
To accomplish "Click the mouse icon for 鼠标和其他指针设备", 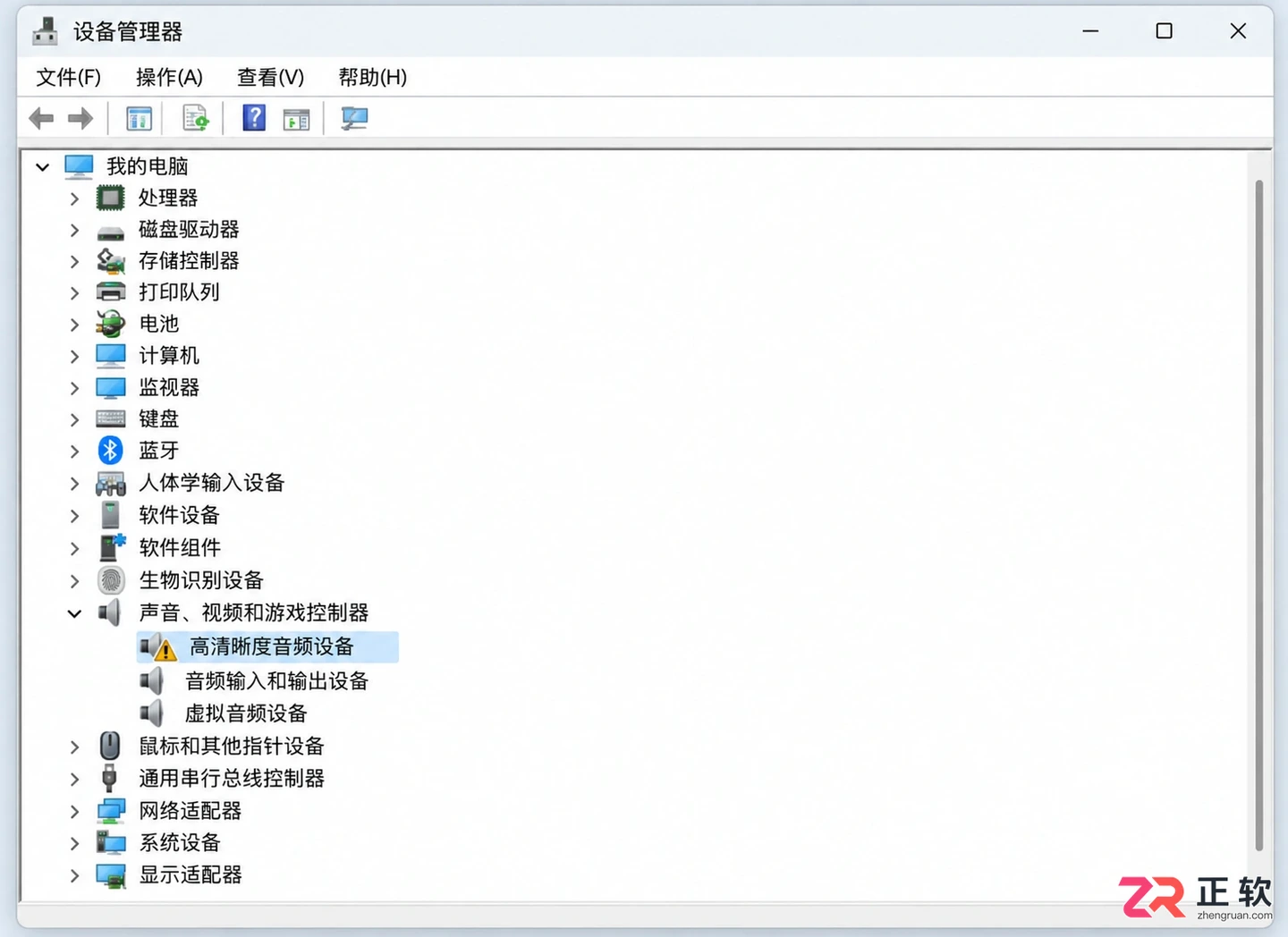I will [110, 746].
